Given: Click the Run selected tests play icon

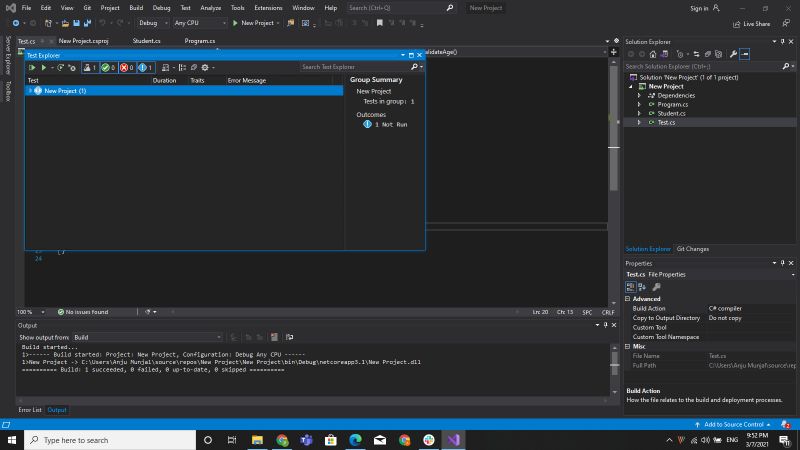Looking at the screenshot, I should point(44,67).
